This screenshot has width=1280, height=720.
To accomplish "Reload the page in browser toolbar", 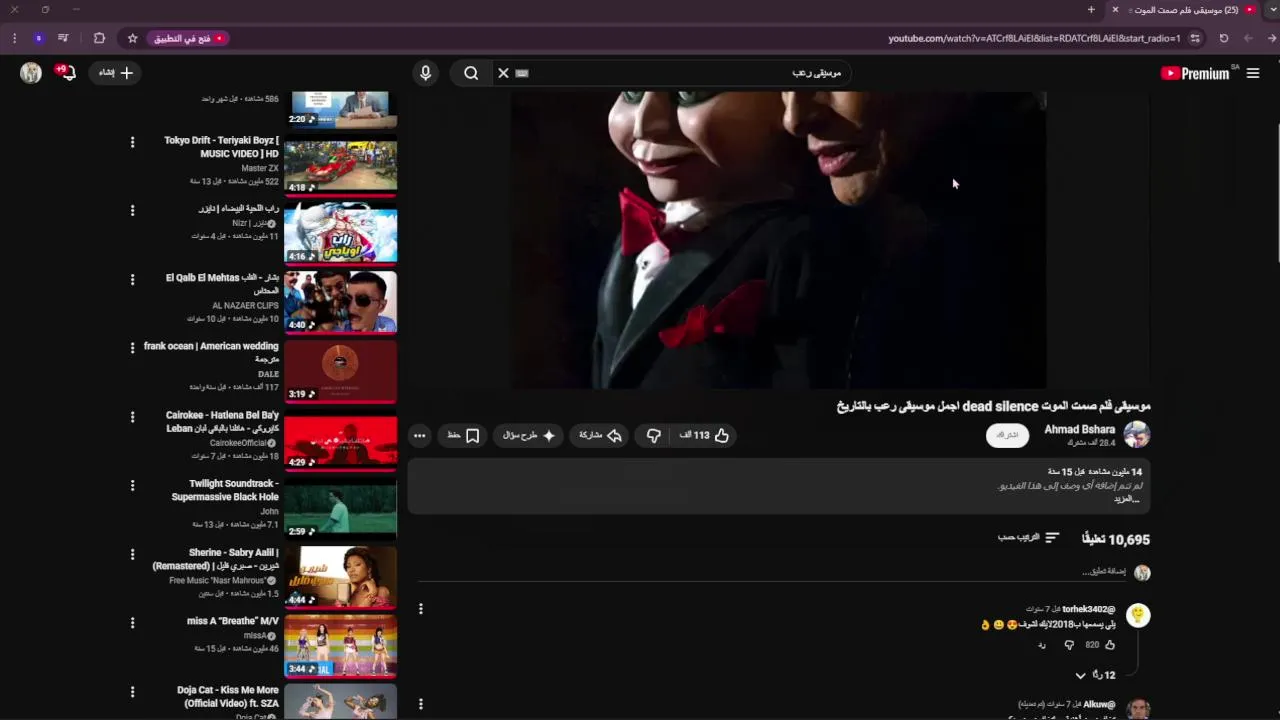I will pyautogui.click(x=1224, y=38).
